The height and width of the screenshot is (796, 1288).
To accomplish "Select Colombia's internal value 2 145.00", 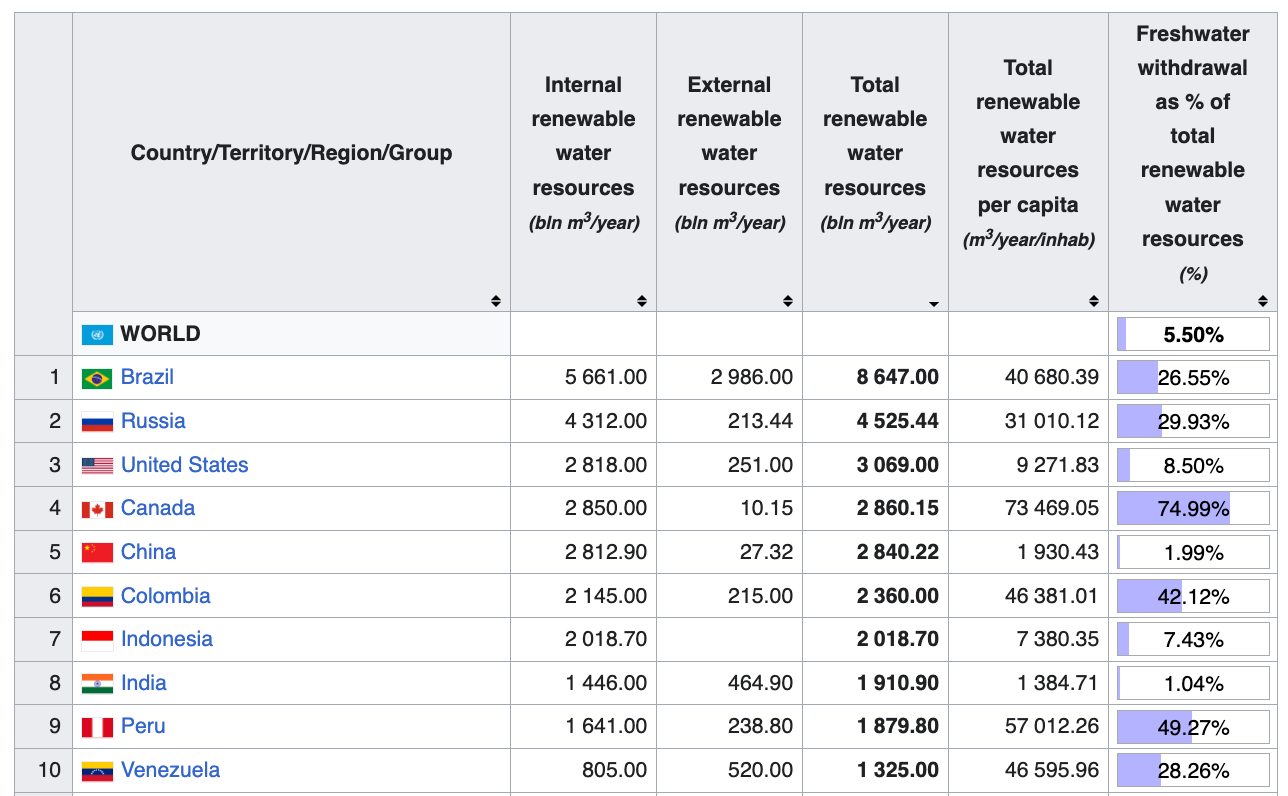I will pyautogui.click(x=606, y=596).
